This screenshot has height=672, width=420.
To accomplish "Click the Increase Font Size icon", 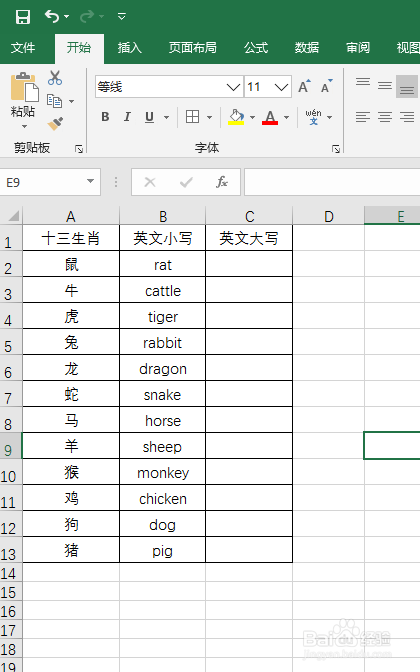I will tap(304, 87).
